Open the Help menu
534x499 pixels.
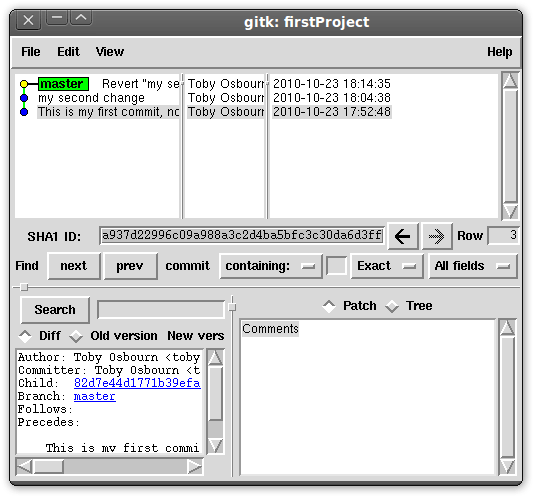(499, 52)
